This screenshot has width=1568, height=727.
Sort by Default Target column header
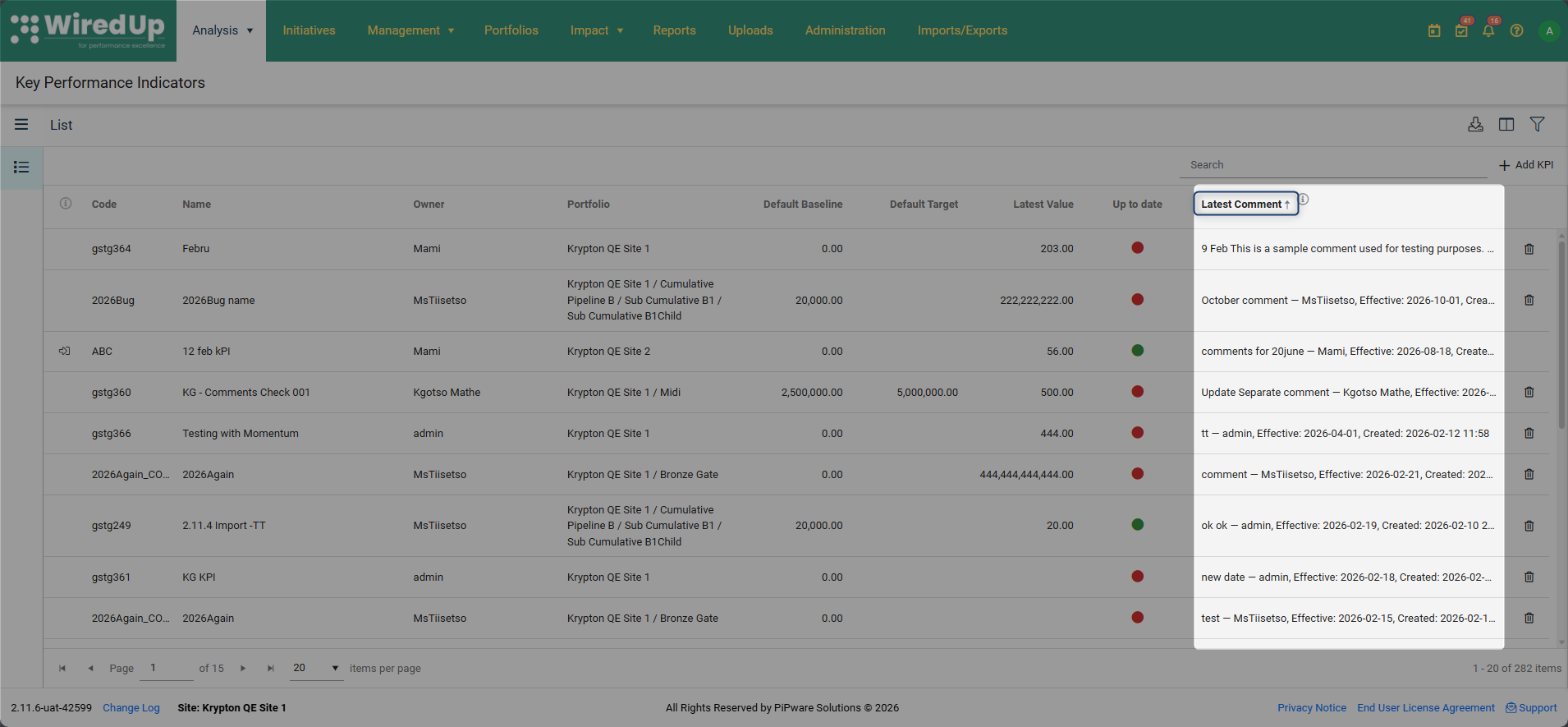point(924,204)
